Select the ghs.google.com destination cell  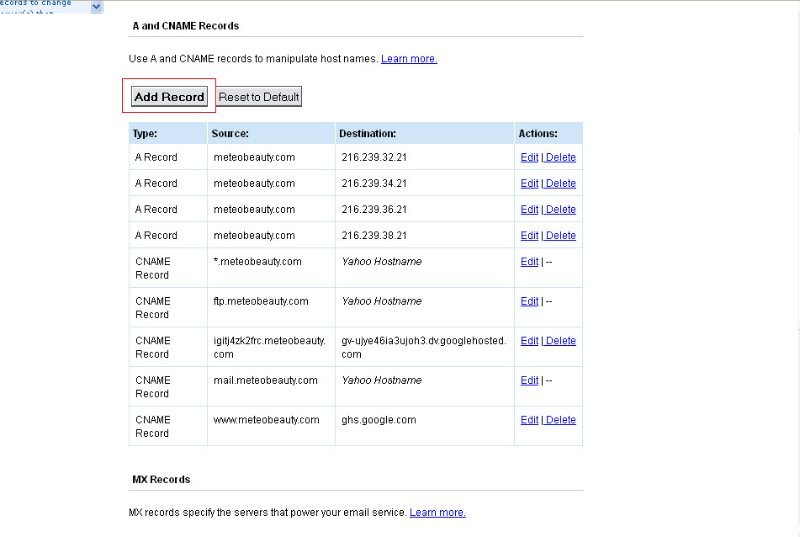(424, 426)
